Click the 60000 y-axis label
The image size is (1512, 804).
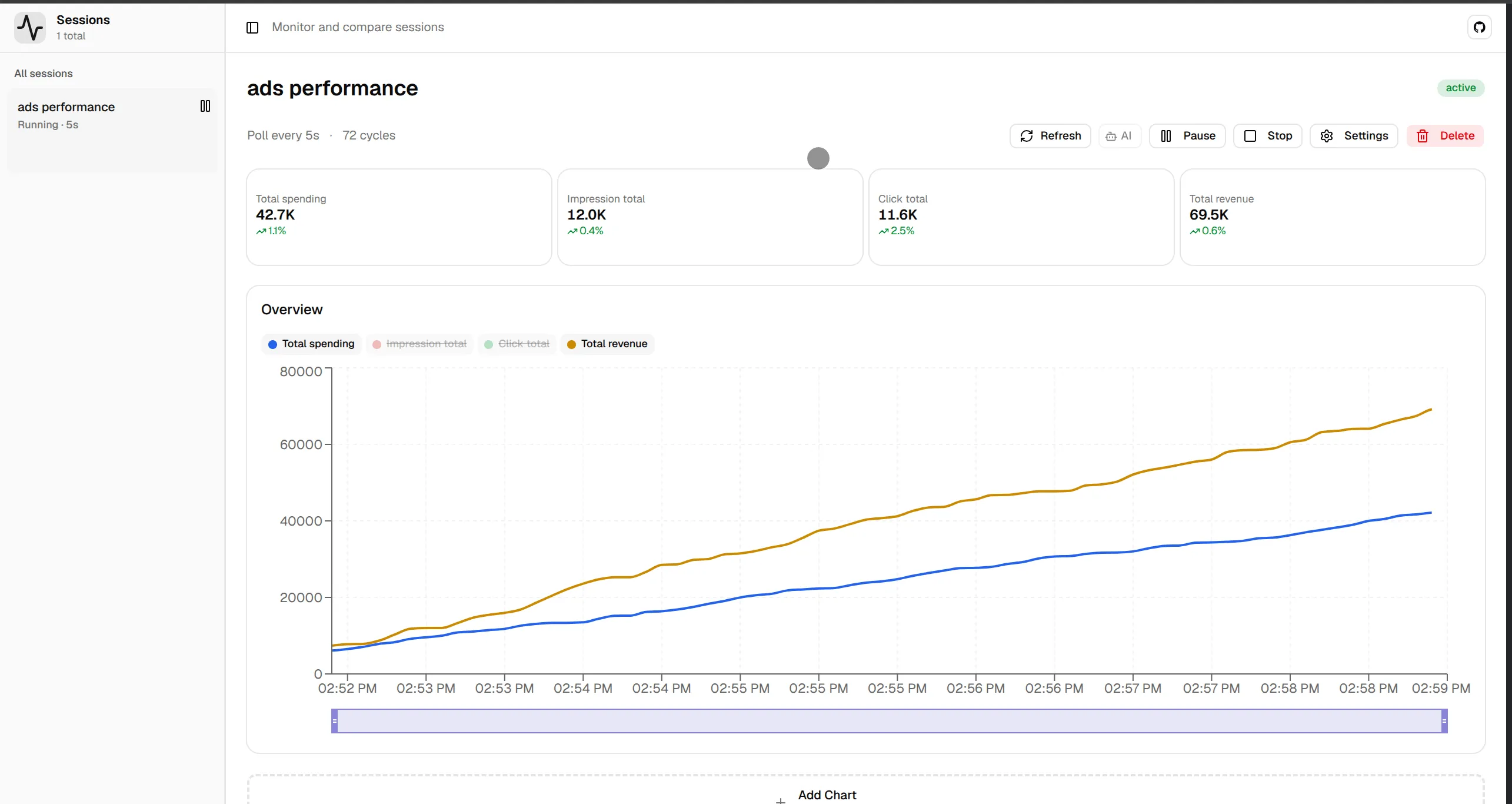click(301, 444)
